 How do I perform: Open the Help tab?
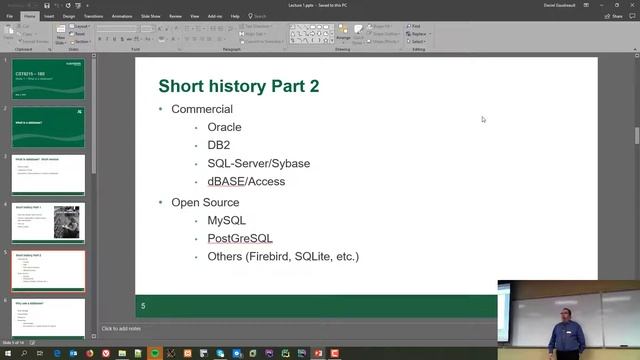(x=235, y=16)
